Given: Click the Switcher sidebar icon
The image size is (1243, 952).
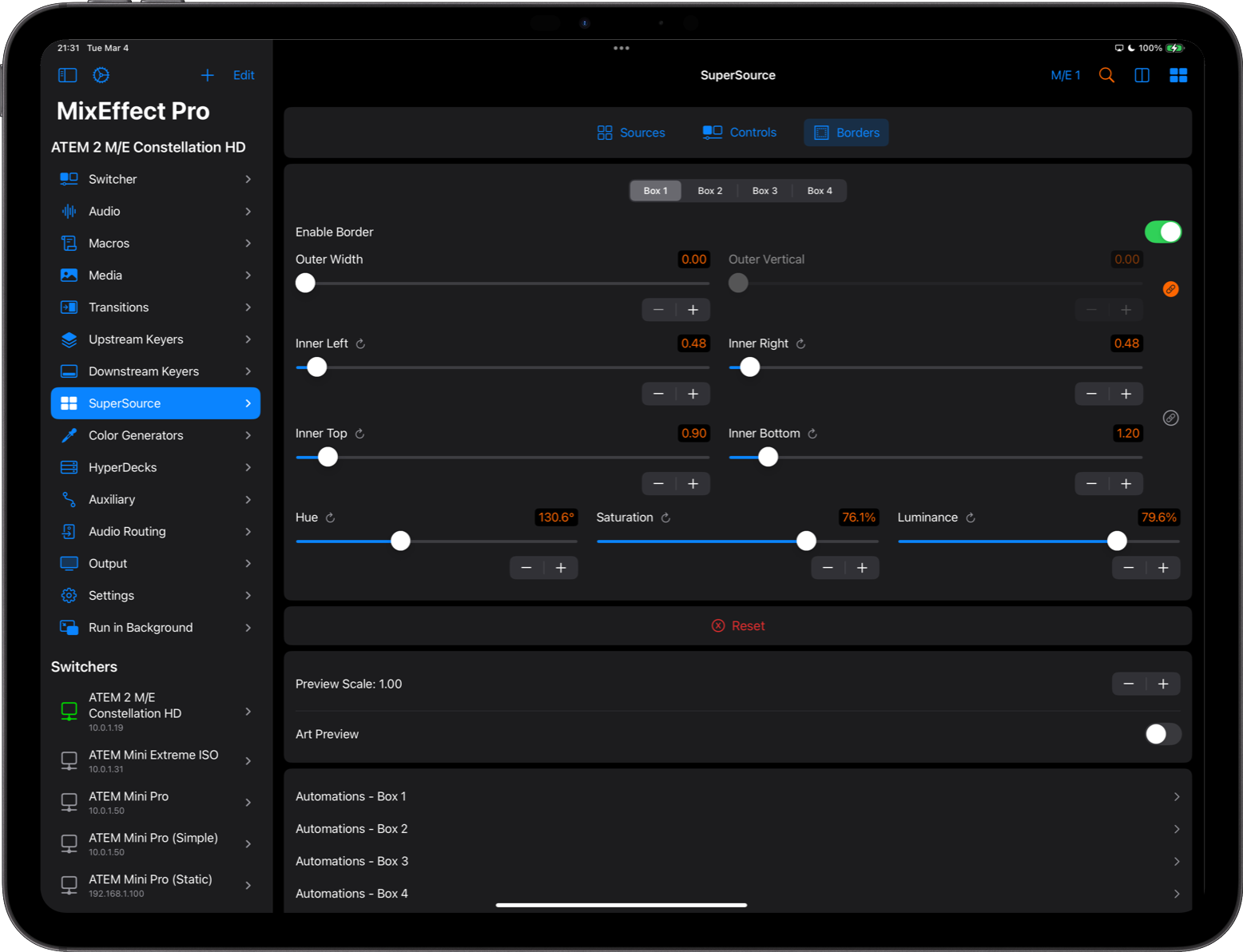Looking at the screenshot, I should coord(69,179).
